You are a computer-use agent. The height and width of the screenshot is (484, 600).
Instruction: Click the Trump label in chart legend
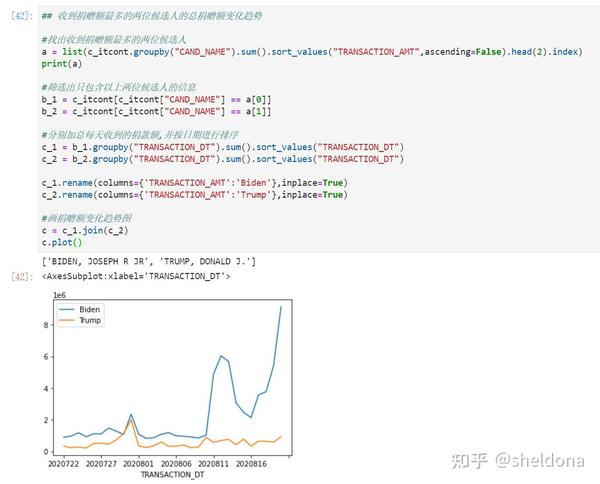click(90, 322)
